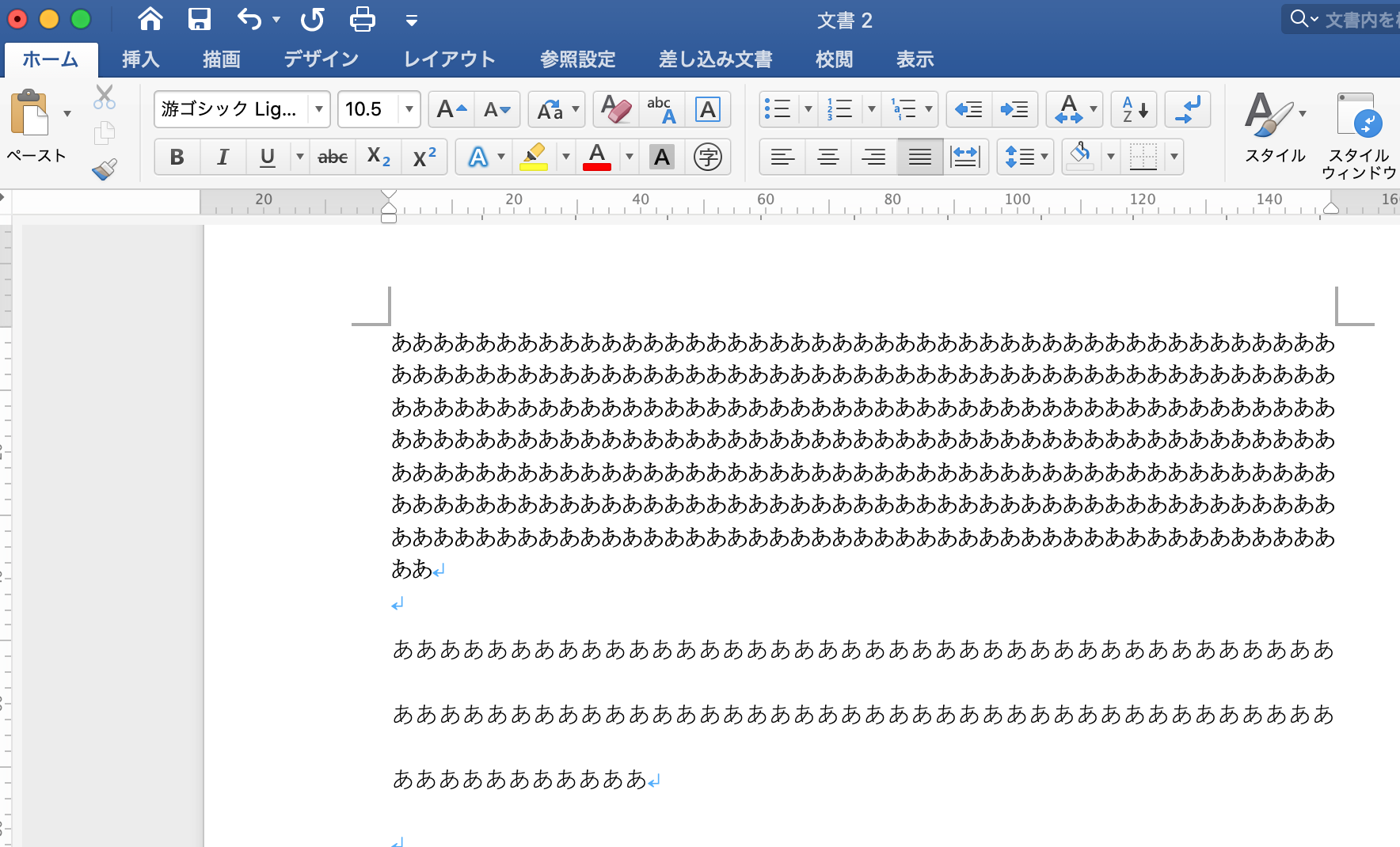This screenshot has height=847, width=1400.
Task: Toggle Italic formatting
Action: point(223,157)
